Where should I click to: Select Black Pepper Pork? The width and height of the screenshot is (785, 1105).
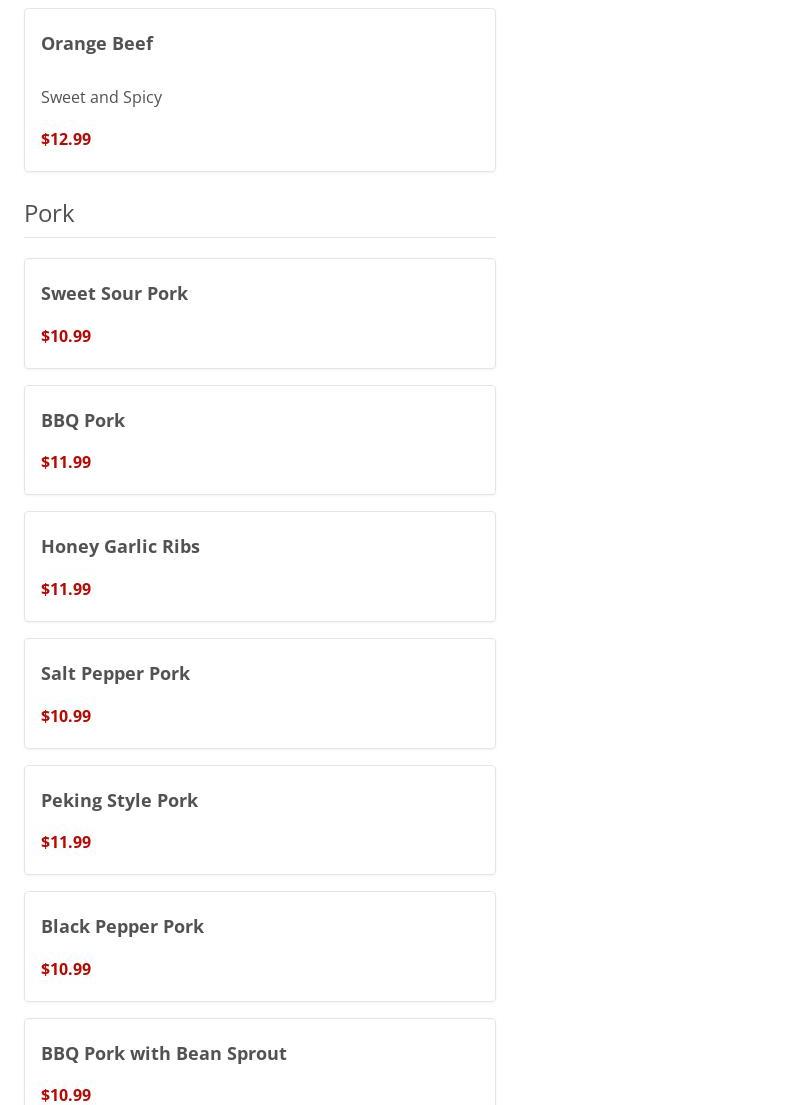pyautogui.click(x=122, y=926)
